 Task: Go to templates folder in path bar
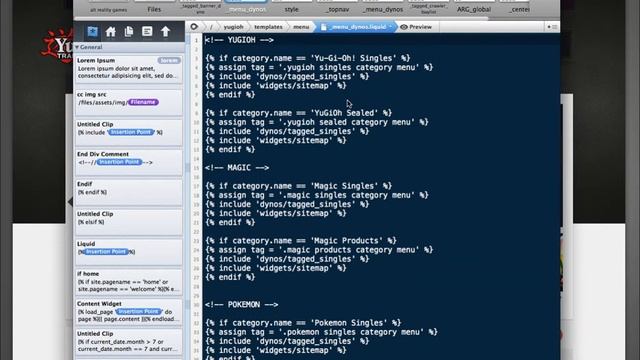point(268,27)
